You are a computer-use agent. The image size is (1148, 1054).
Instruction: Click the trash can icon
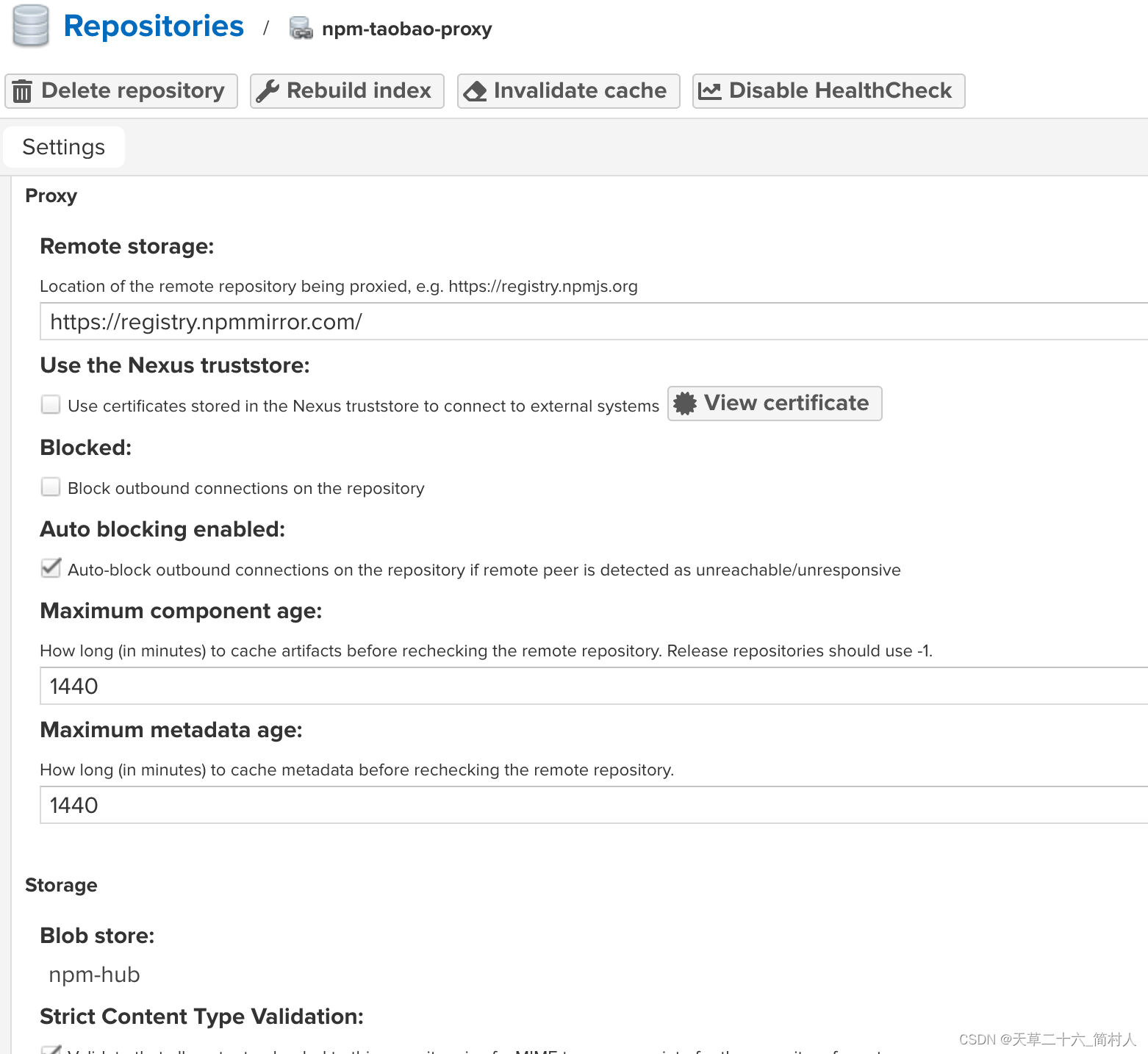pyautogui.click(x=22, y=91)
